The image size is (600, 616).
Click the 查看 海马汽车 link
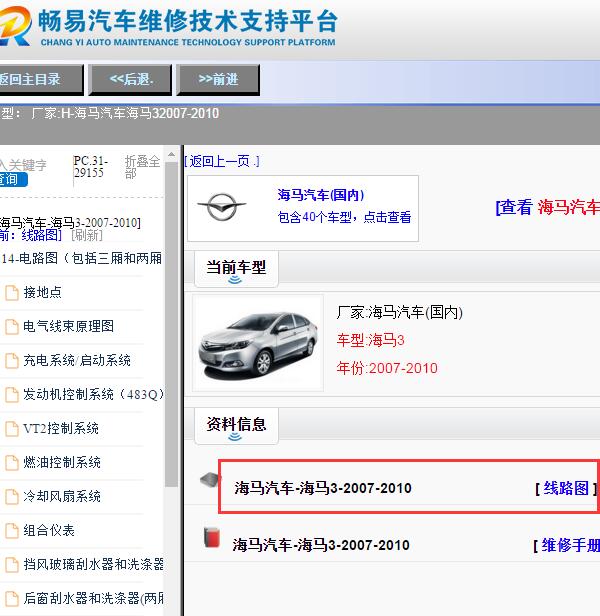coord(548,207)
